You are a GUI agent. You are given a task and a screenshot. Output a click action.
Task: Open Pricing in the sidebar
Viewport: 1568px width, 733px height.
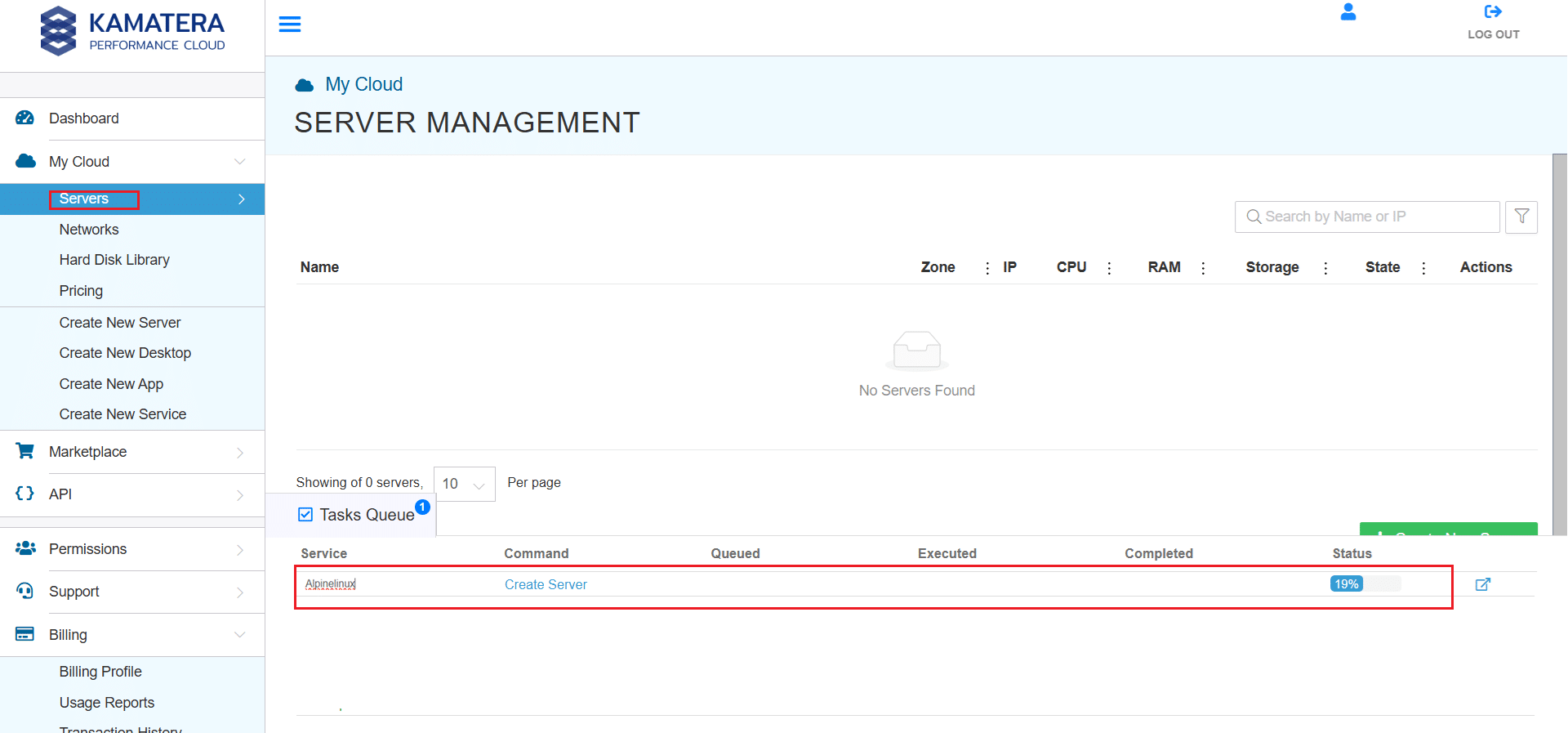click(81, 291)
